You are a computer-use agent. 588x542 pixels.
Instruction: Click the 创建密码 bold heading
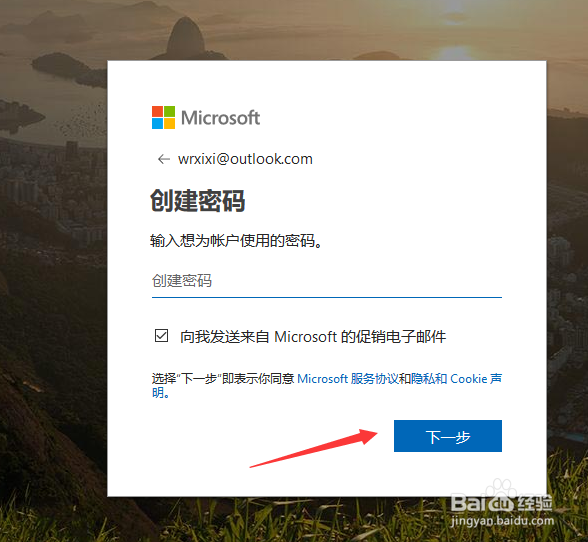198,201
